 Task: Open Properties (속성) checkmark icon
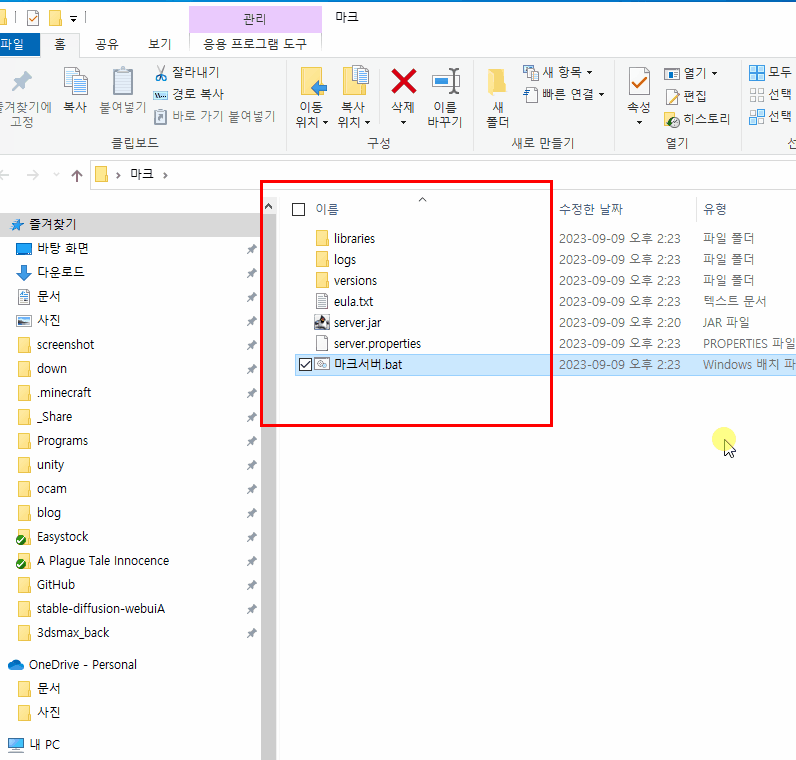(x=639, y=81)
